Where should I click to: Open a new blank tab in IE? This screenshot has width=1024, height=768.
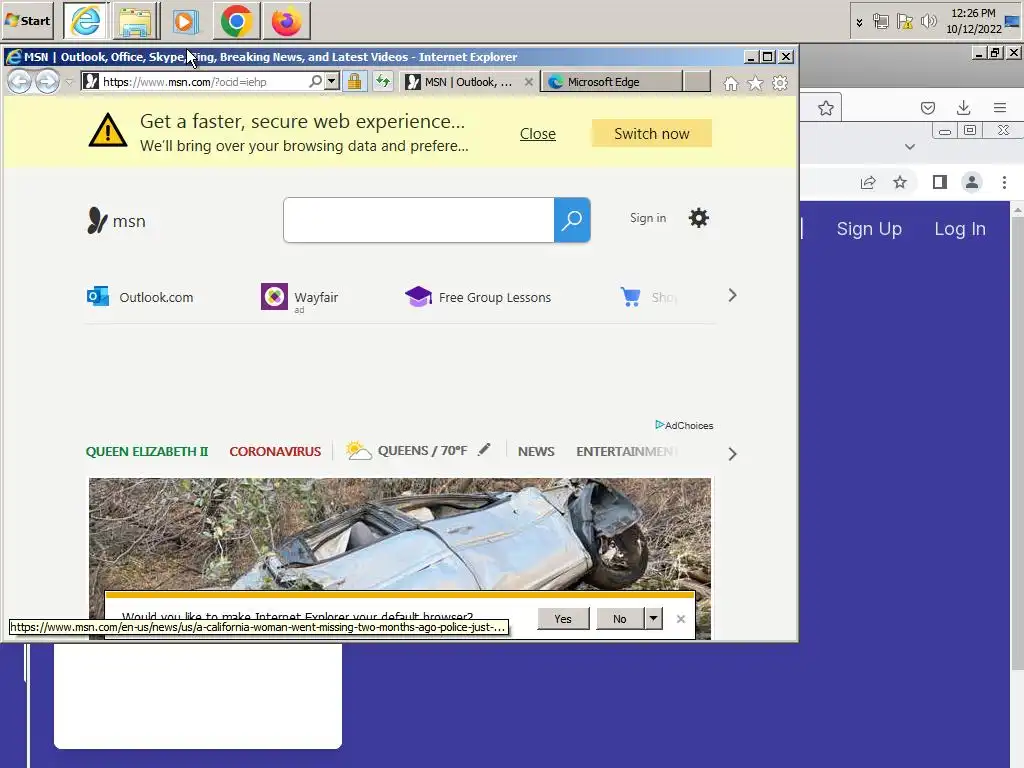coord(697,82)
